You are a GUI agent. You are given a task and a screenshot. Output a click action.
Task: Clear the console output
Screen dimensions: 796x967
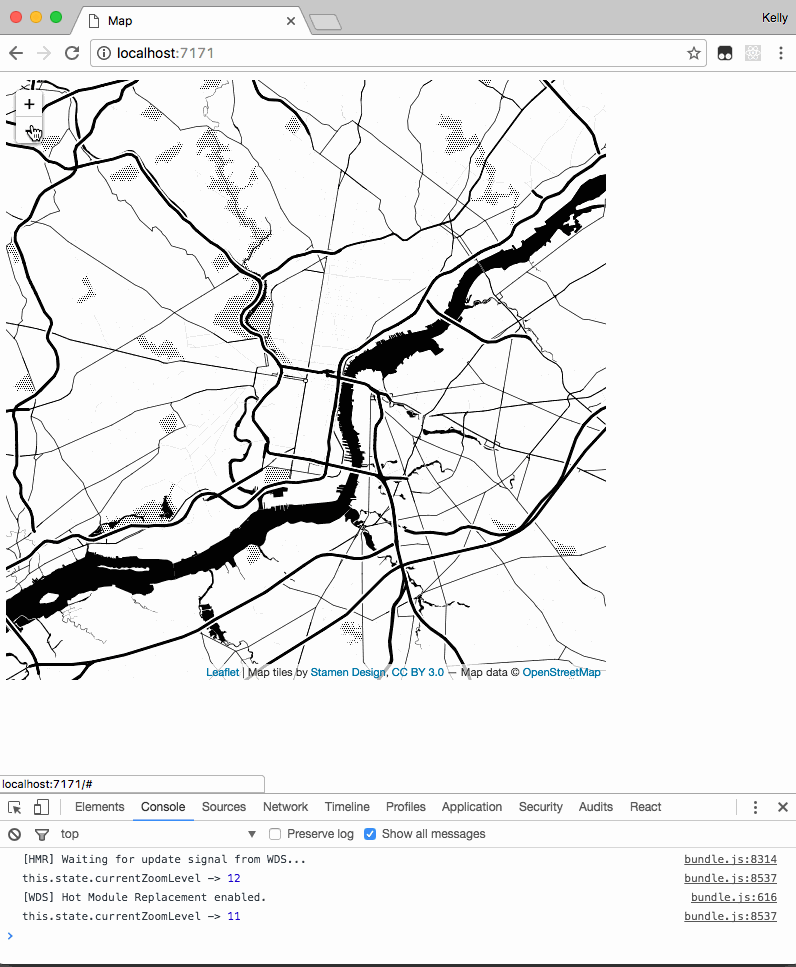tap(15, 834)
